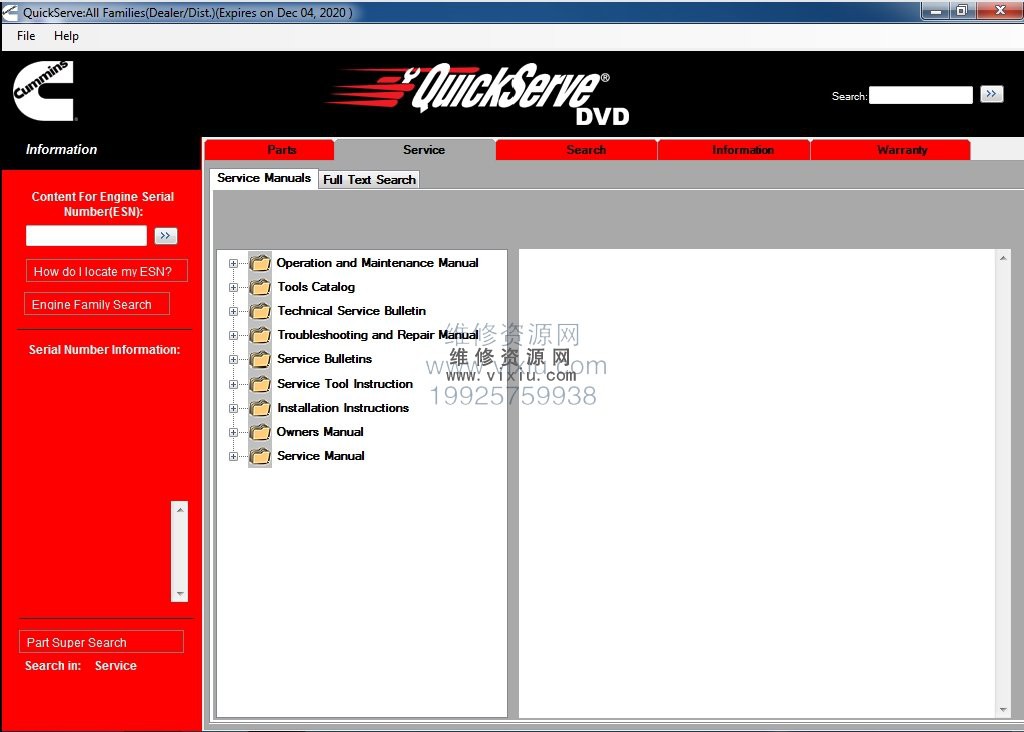Image resolution: width=1024 pixels, height=732 pixels.
Task: Select the Full Text Search sub-tab
Action: coord(370,180)
